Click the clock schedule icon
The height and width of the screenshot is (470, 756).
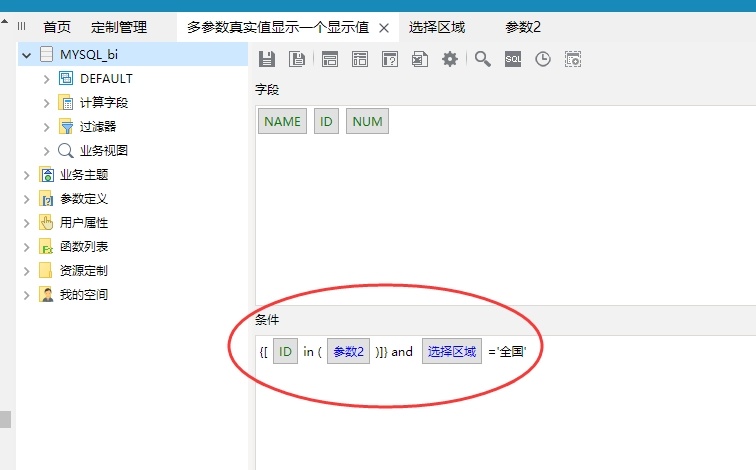point(543,59)
